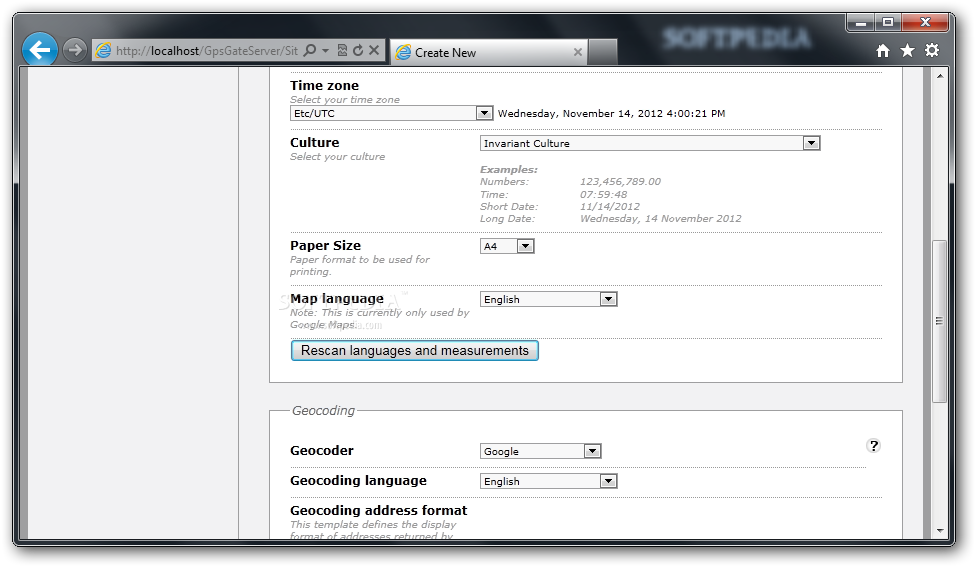This screenshot has width=976, height=567.
Task: Open address bar autocomplete dropdown arrow
Action: click(325, 50)
